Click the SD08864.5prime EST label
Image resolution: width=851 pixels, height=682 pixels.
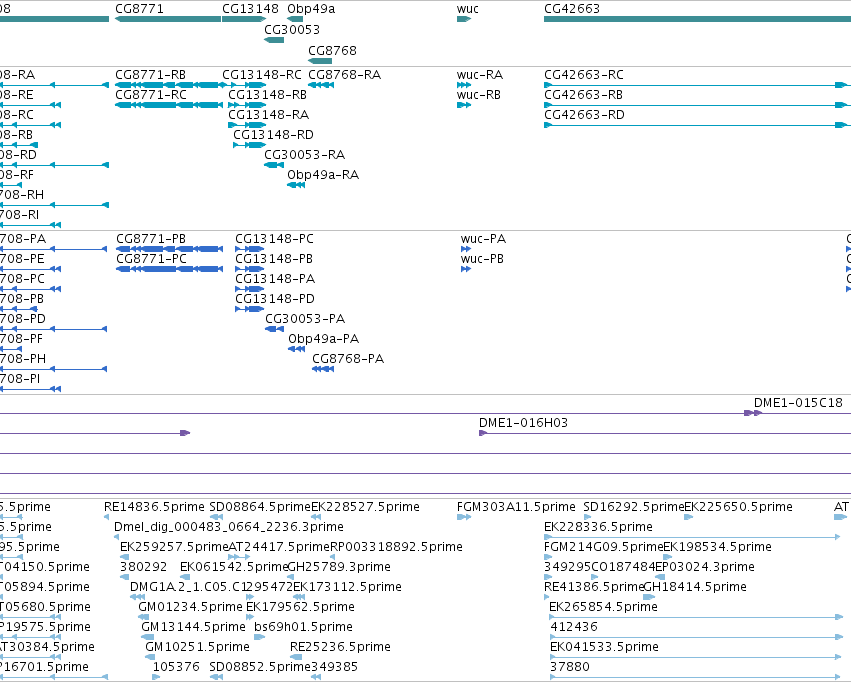pyautogui.click(x=260, y=507)
